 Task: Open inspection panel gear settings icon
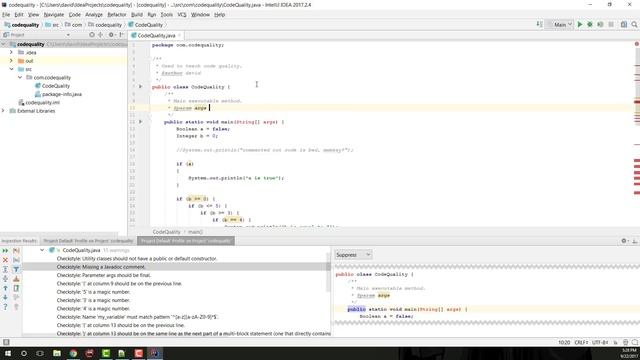tap(624, 241)
